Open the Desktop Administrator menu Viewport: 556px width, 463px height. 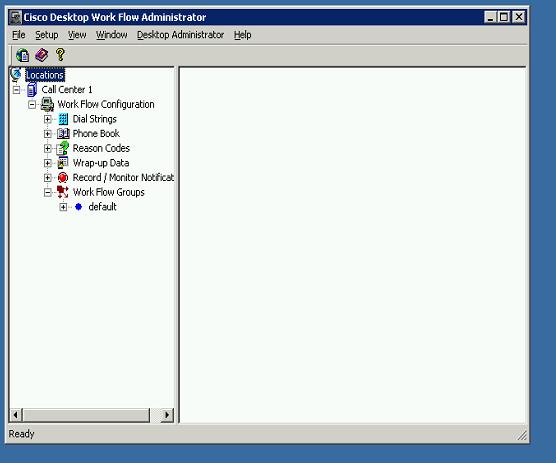click(180, 35)
